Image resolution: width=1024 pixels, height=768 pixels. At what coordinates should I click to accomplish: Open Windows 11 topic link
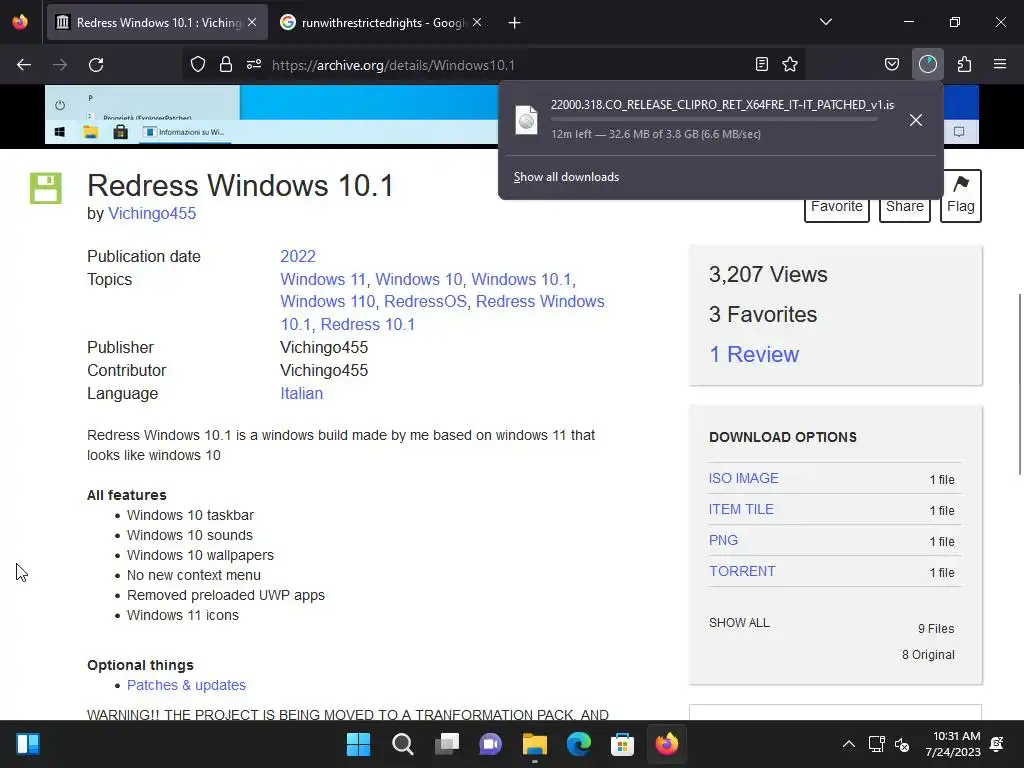pyautogui.click(x=323, y=280)
